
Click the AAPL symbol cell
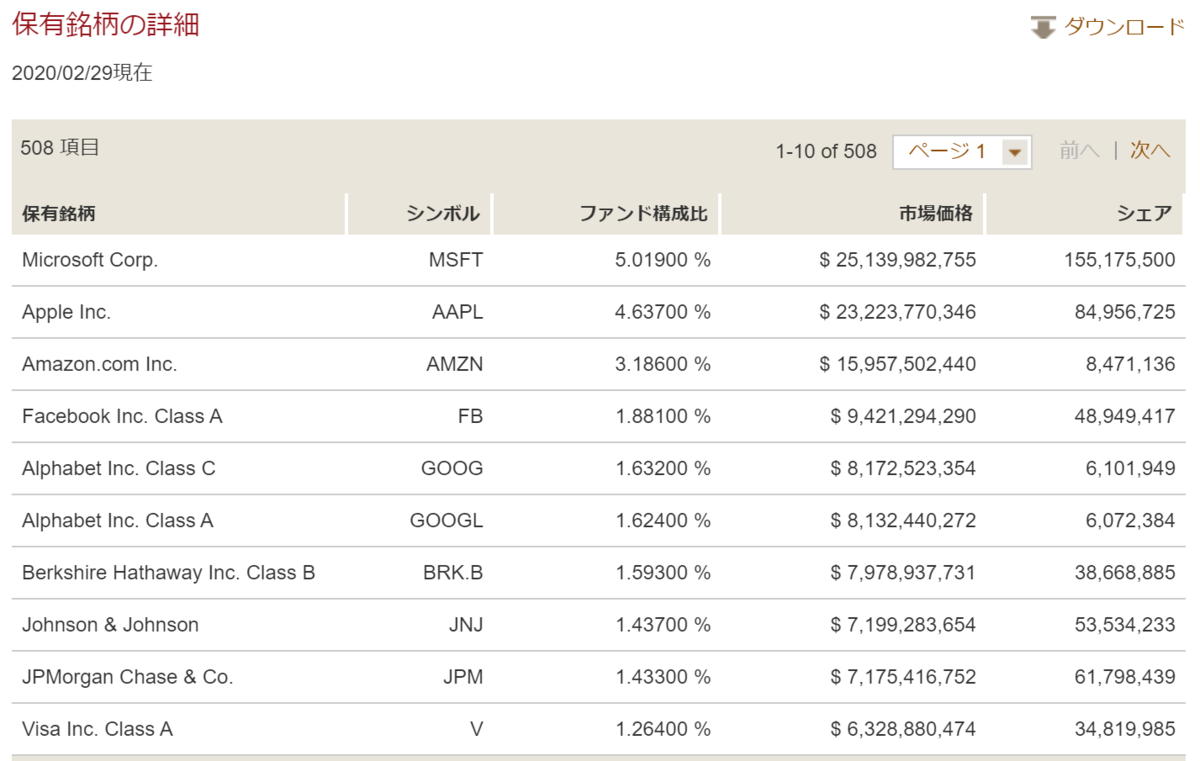[458, 312]
